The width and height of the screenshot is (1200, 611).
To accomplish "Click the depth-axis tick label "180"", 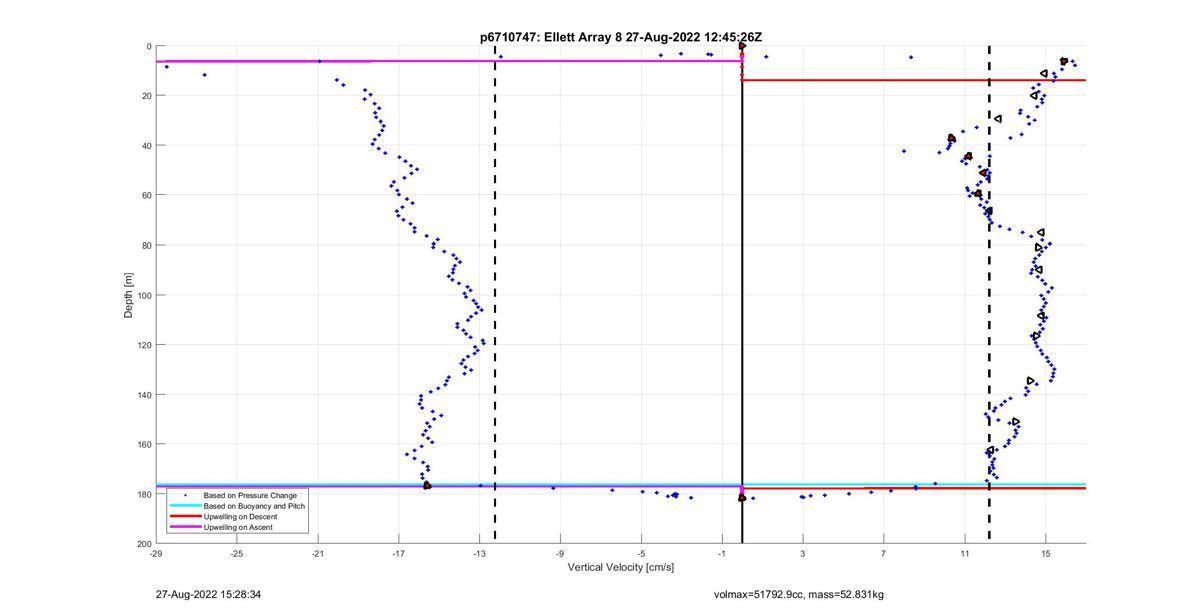I will [144, 494].
